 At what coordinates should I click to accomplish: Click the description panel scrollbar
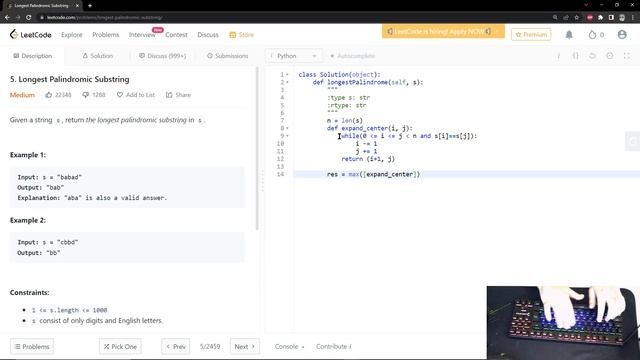[x=257, y=148]
